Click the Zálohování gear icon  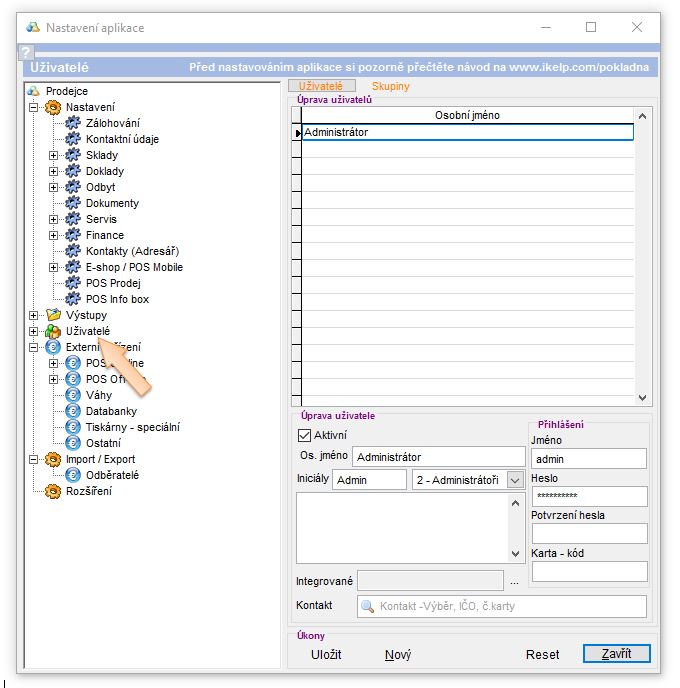click(72, 123)
